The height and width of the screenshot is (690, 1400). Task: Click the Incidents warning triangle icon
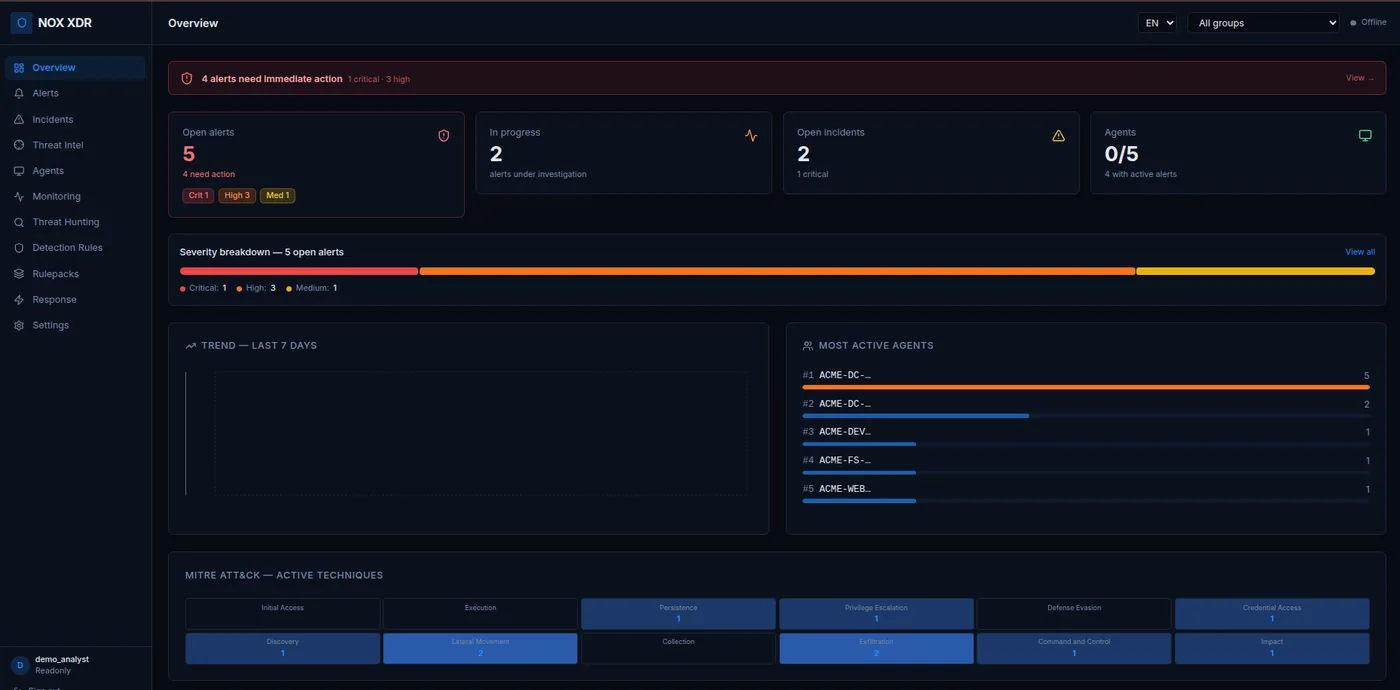pos(19,119)
